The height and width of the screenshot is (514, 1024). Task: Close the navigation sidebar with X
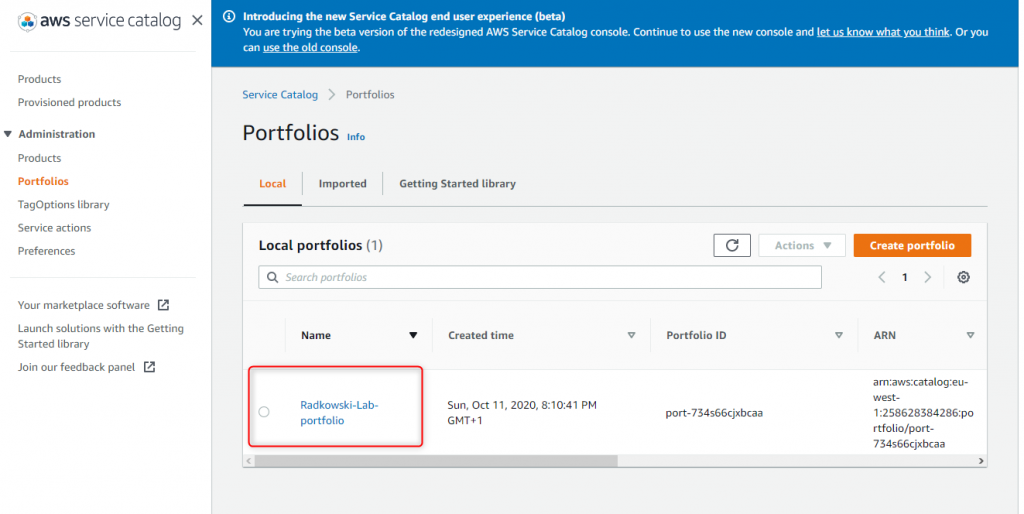[197, 20]
